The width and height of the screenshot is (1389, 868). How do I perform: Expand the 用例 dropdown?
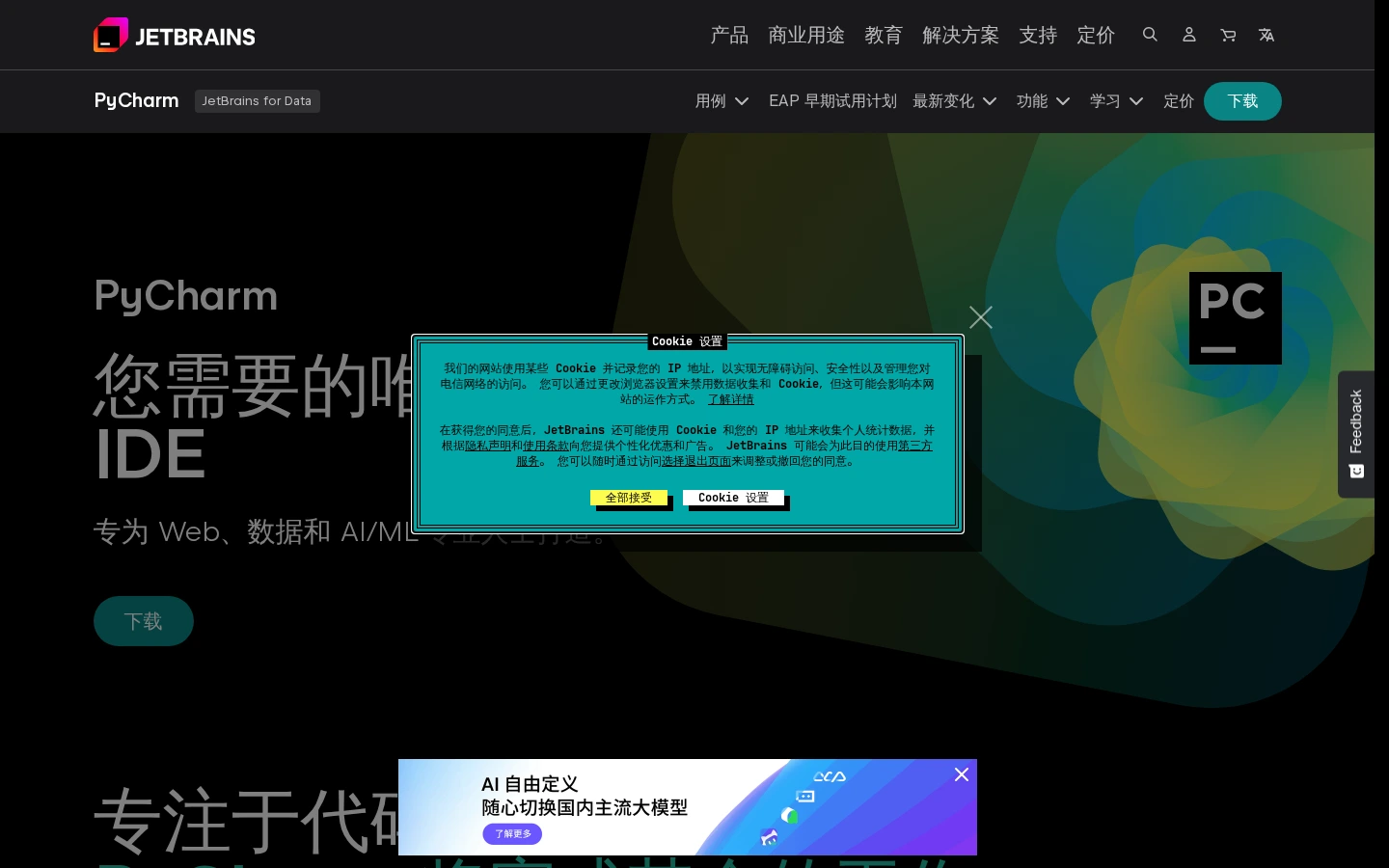pos(722,101)
